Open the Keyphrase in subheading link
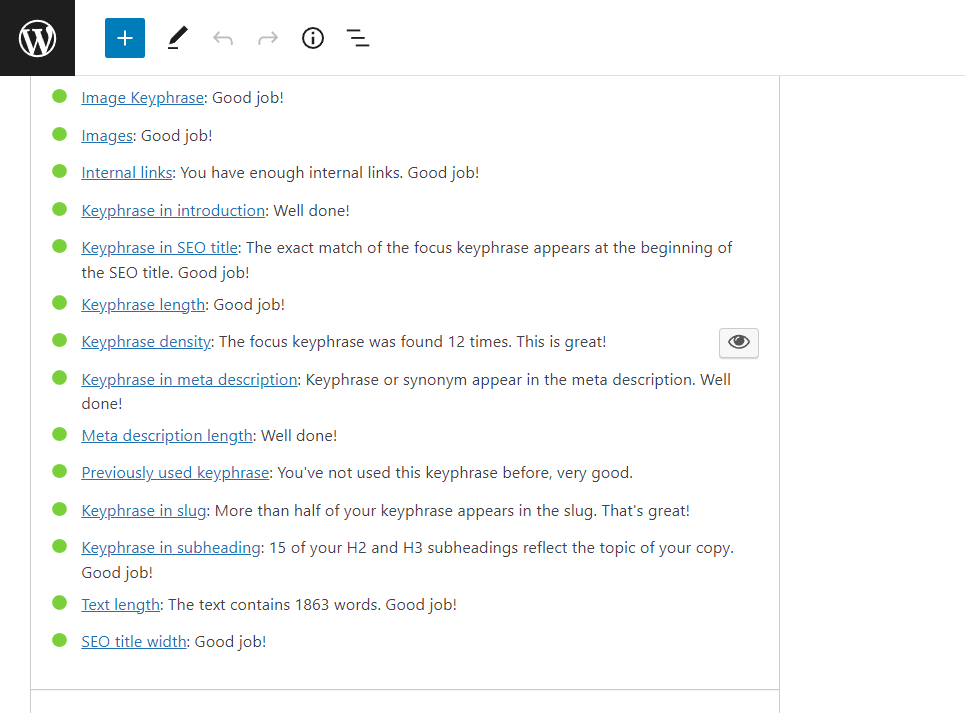965x713 pixels. coord(170,547)
